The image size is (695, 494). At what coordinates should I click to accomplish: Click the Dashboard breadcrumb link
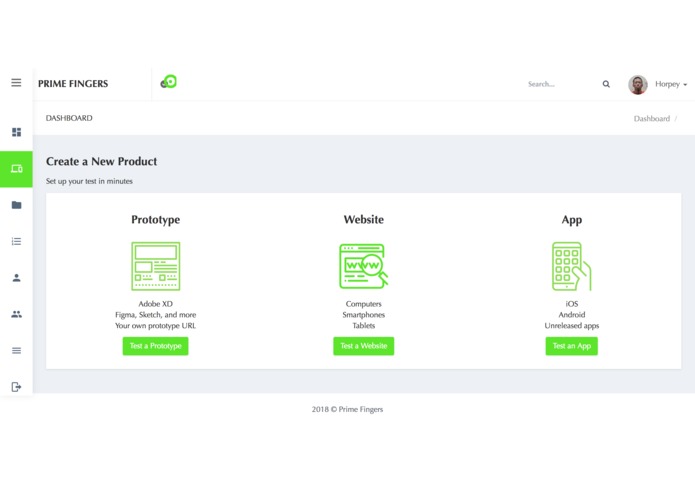(652, 119)
